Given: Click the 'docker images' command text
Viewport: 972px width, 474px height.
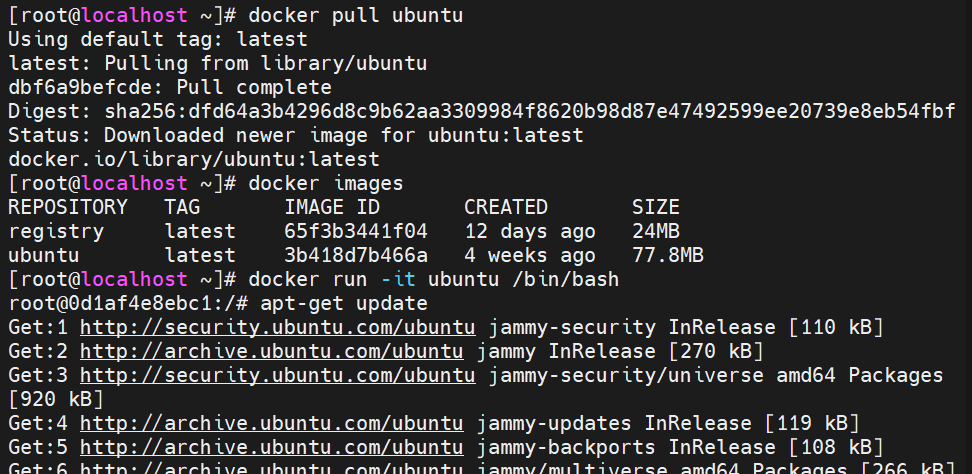Looking at the screenshot, I should pyautogui.click(x=325, y=183).
